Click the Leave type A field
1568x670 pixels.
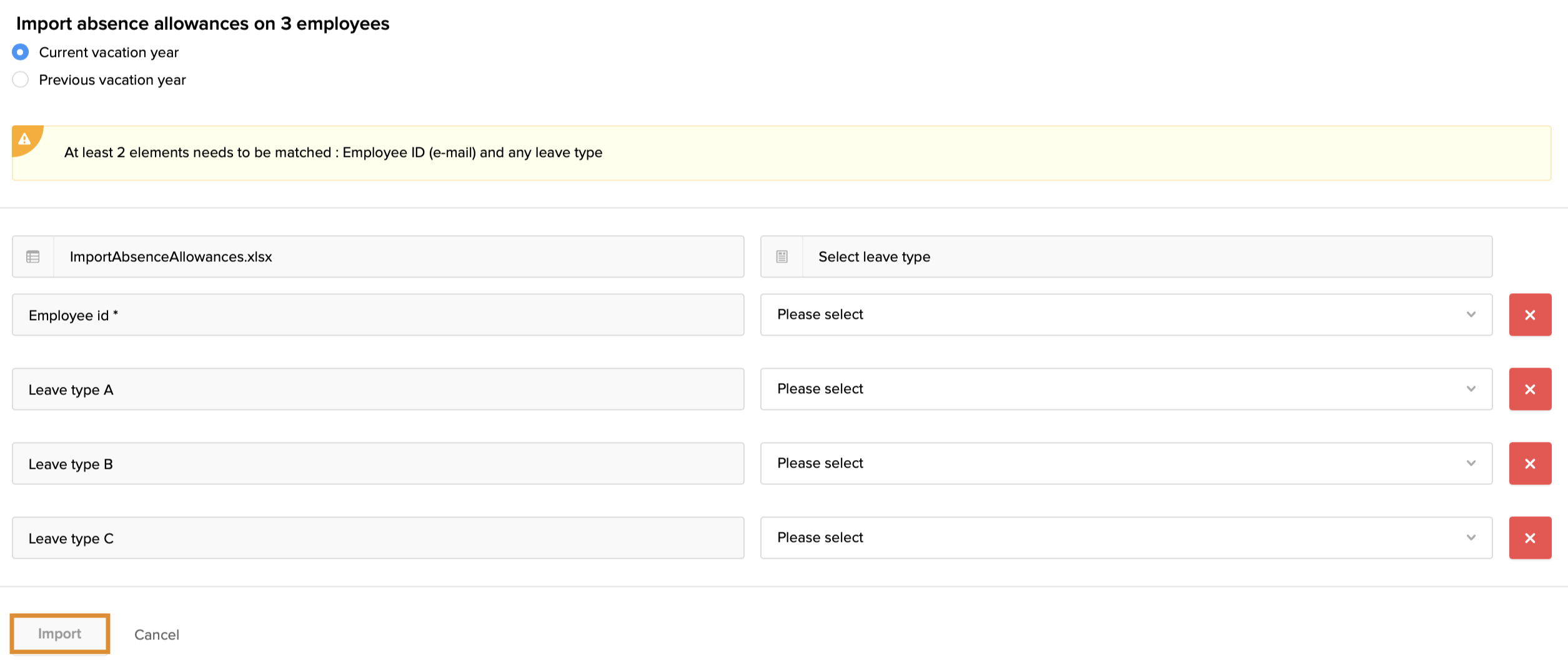(x=377, y=389)
